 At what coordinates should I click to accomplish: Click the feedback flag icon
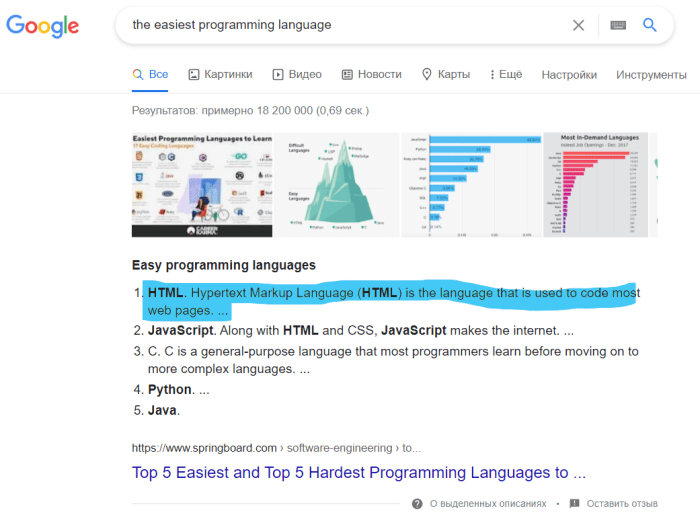tap(575, 504)
